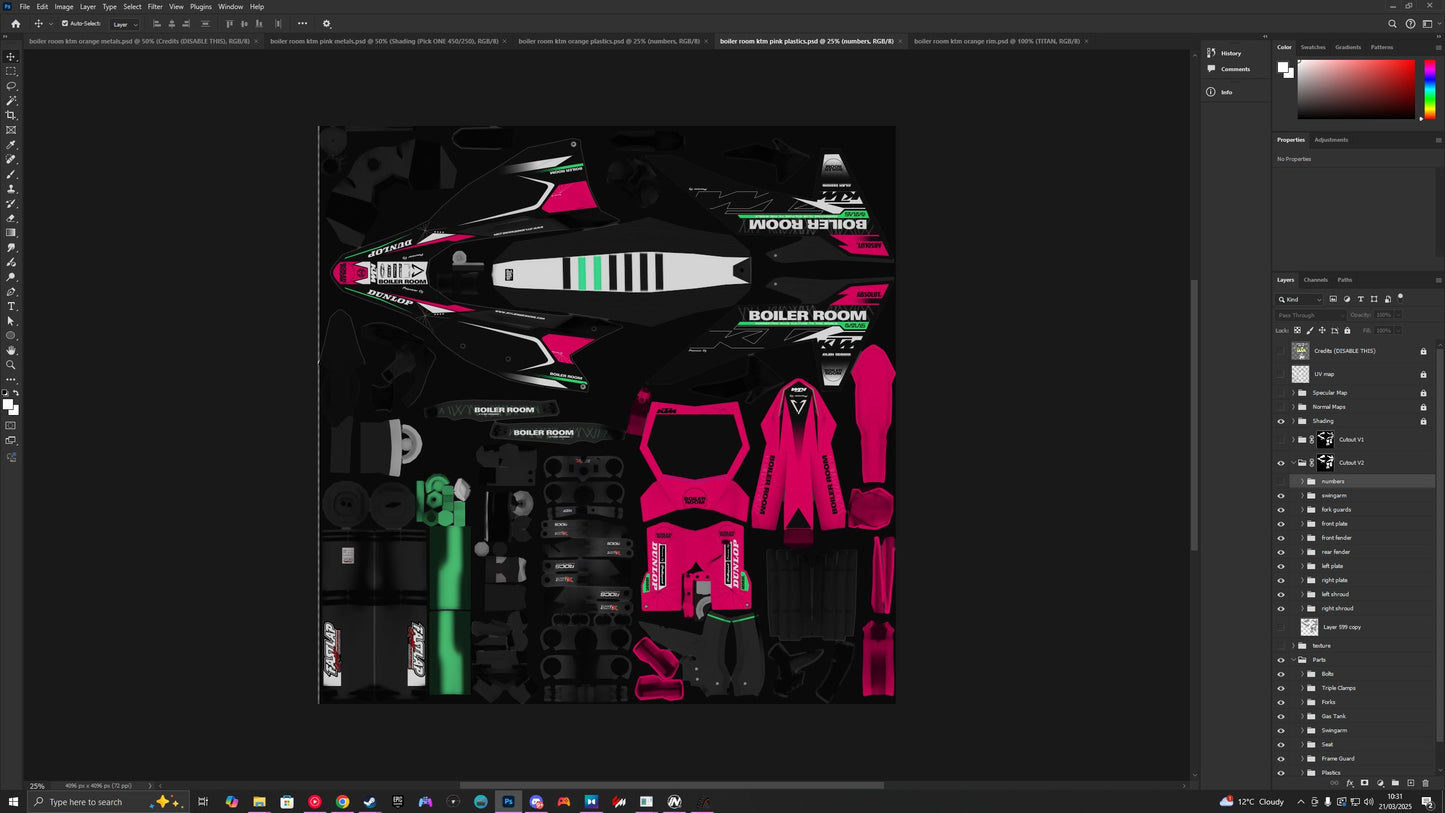Select the Rectangular Marquee tool

(11, 71)
